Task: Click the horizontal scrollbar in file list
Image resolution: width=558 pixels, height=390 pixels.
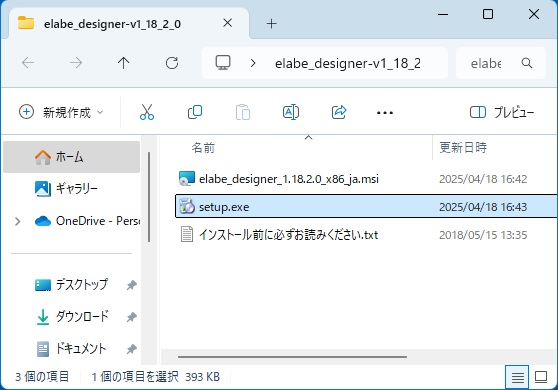Action: [x=292, y=357]
